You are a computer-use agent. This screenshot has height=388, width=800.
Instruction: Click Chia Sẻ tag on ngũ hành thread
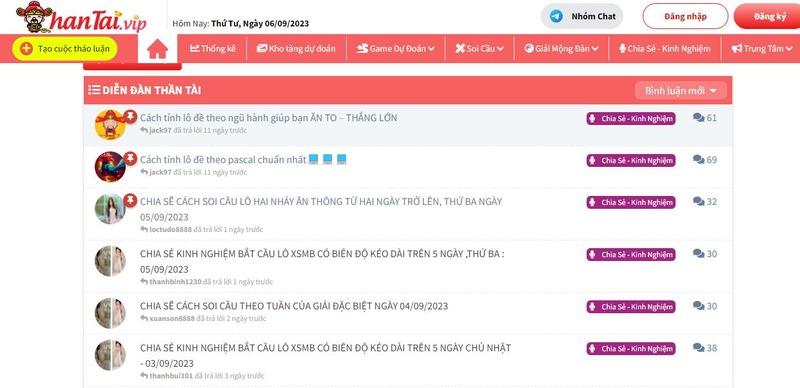631,118
